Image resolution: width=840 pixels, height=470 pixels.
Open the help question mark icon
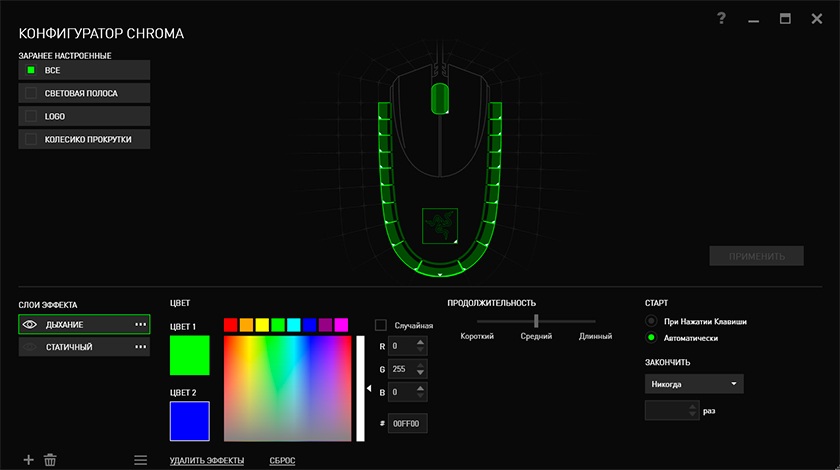(721, 19)
